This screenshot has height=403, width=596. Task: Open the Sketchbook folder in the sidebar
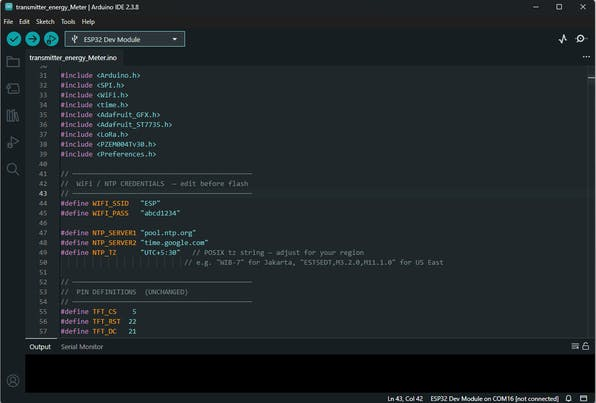[13, 62]
